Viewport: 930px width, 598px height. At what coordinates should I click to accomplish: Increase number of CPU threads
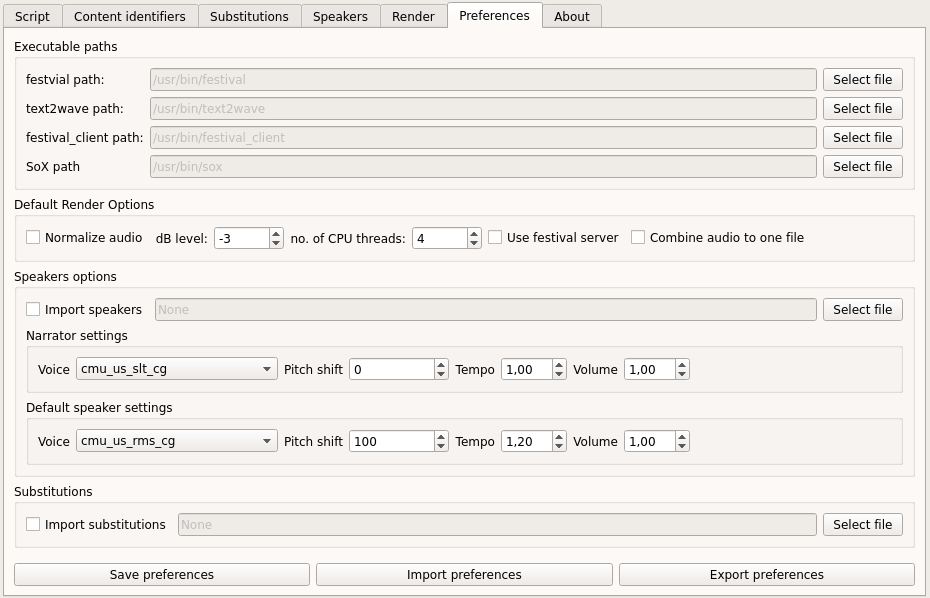click(x=474, y=233)
